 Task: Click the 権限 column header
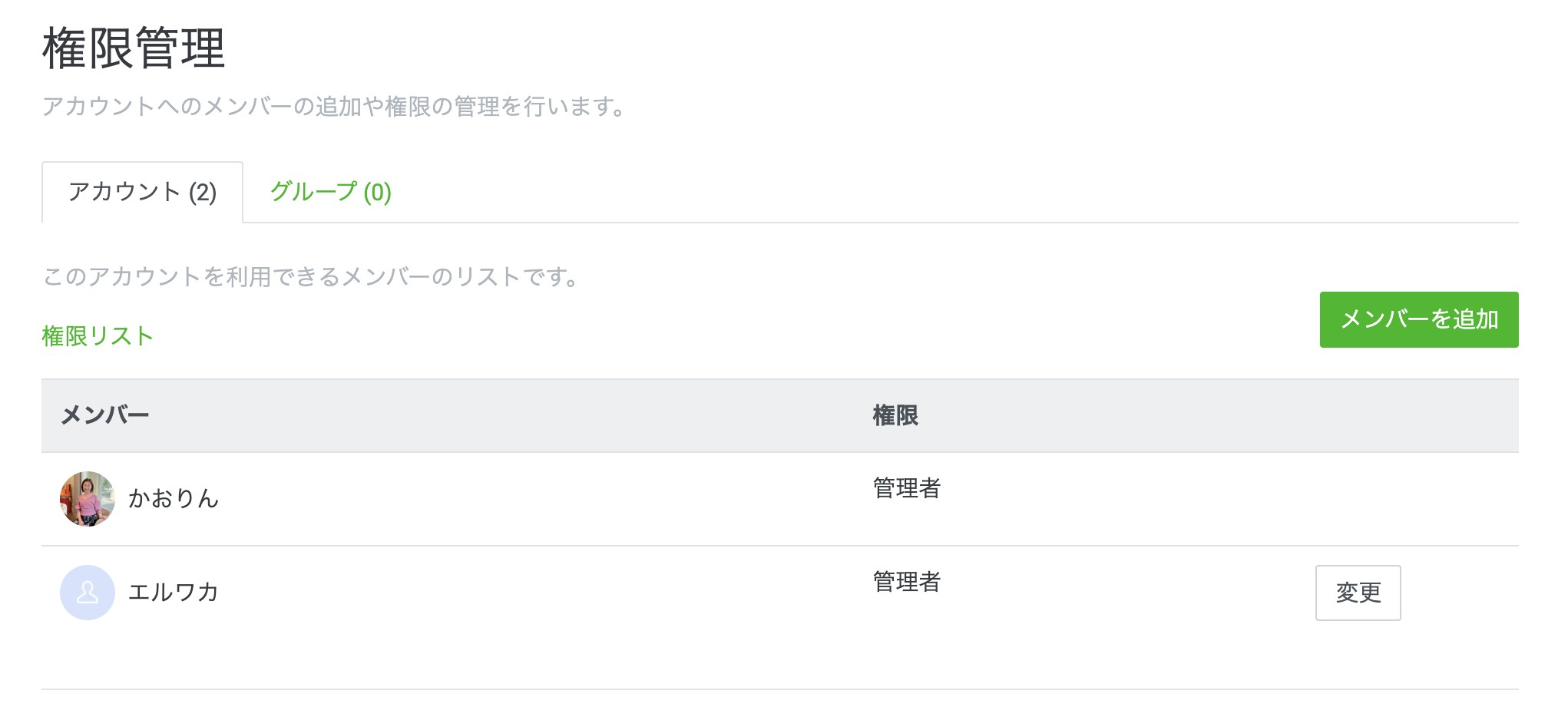click(895, 415)
